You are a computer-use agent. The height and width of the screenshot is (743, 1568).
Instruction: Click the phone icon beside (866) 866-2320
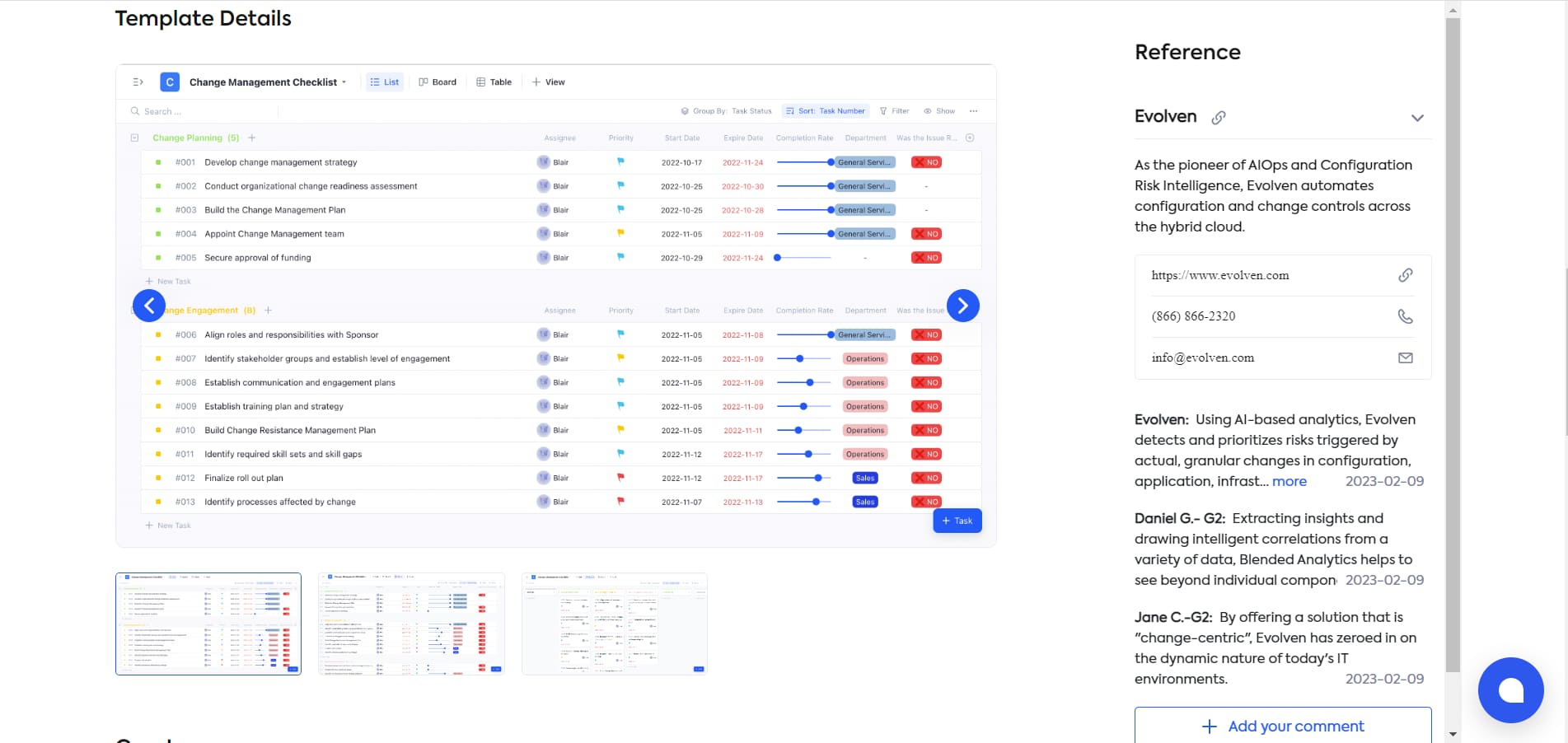click(1405, 315)
